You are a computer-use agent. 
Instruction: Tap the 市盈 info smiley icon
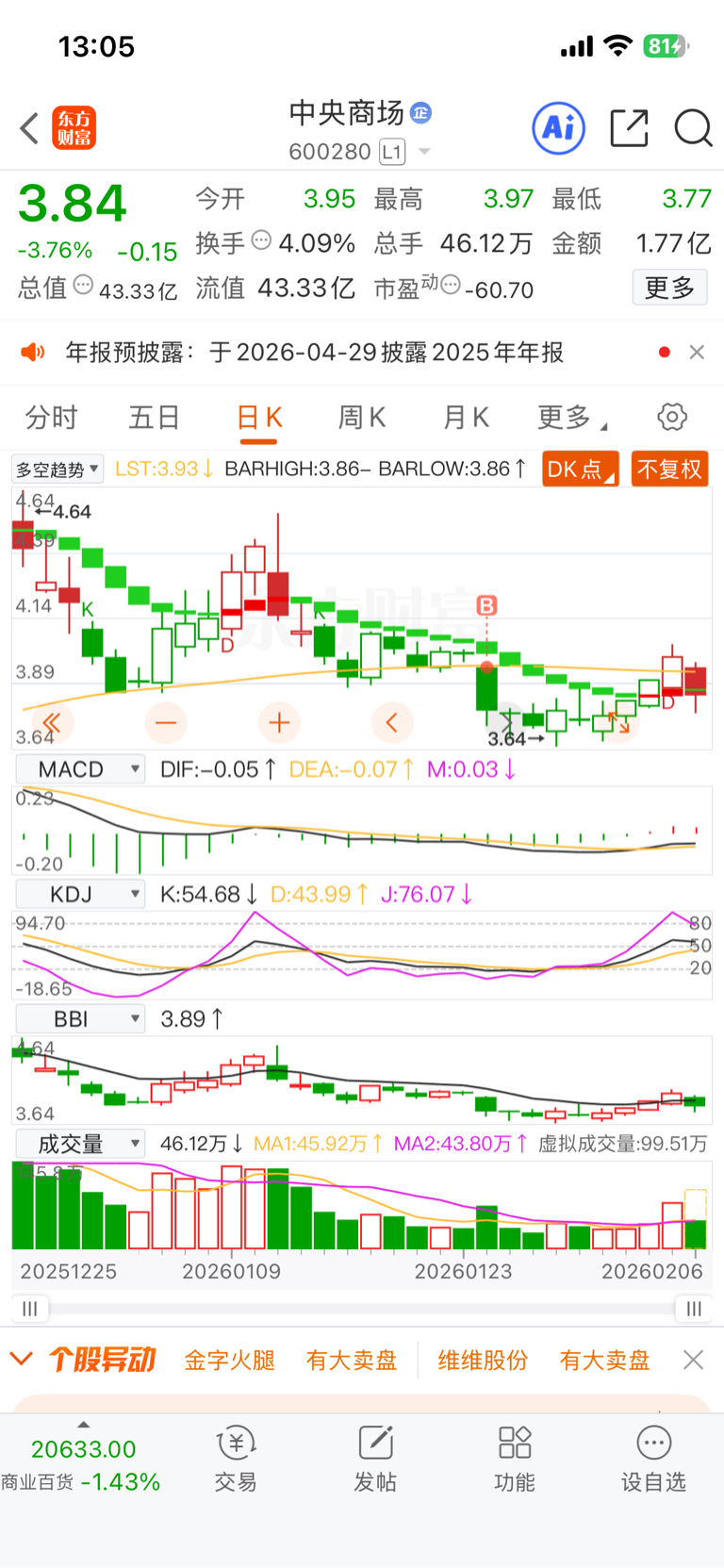point(451,285)
